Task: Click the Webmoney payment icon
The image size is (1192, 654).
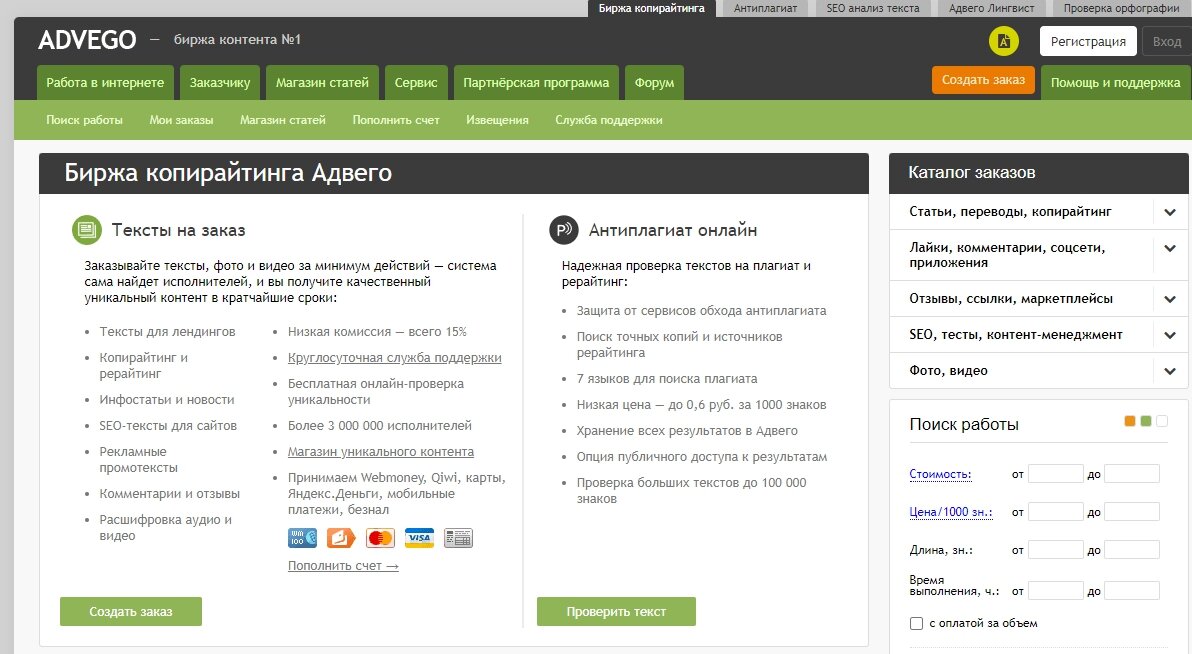Action: [x=303, y=538]
